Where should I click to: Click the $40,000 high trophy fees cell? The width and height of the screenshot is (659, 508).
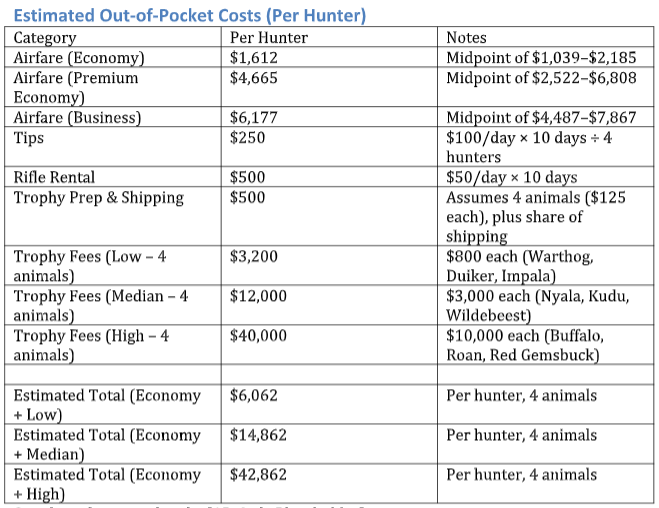click(258, 337)
